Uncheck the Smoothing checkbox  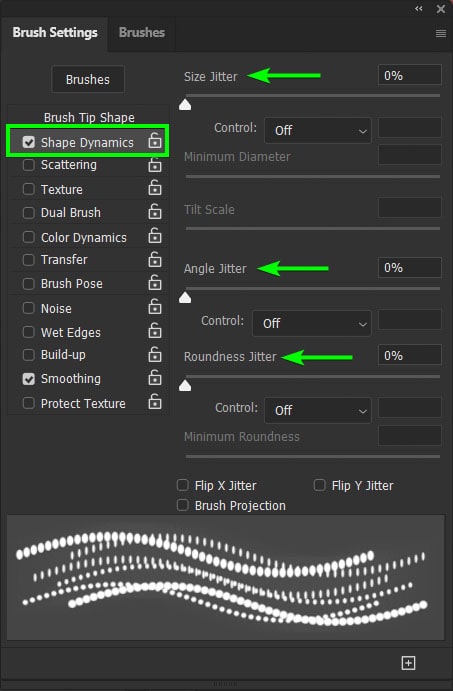(x=29, y=379)
